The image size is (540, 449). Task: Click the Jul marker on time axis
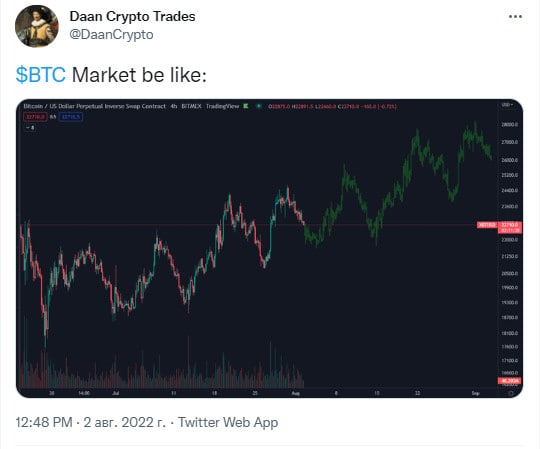[116, 393]
